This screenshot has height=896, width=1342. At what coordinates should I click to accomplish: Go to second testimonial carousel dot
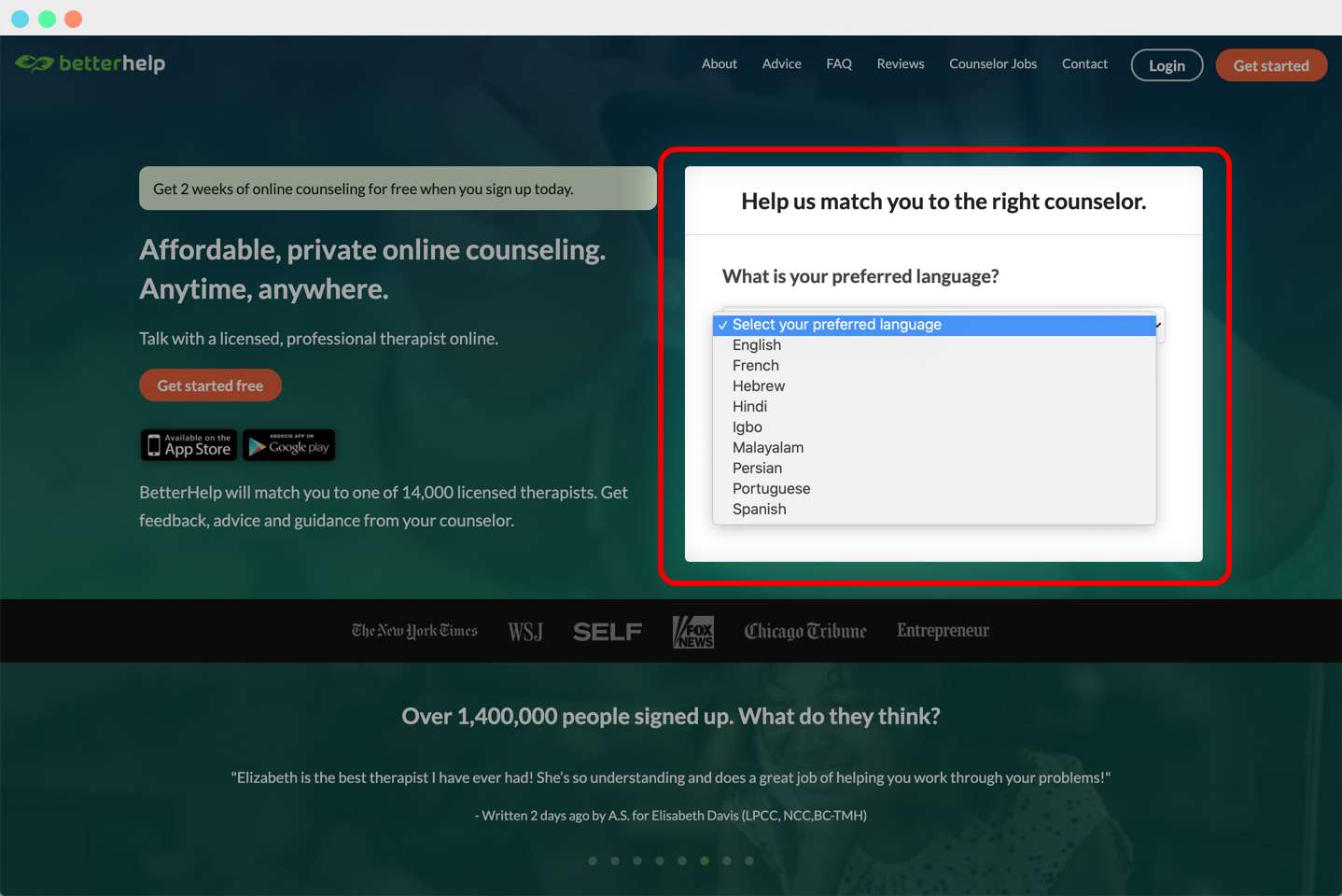coord(615,861)
